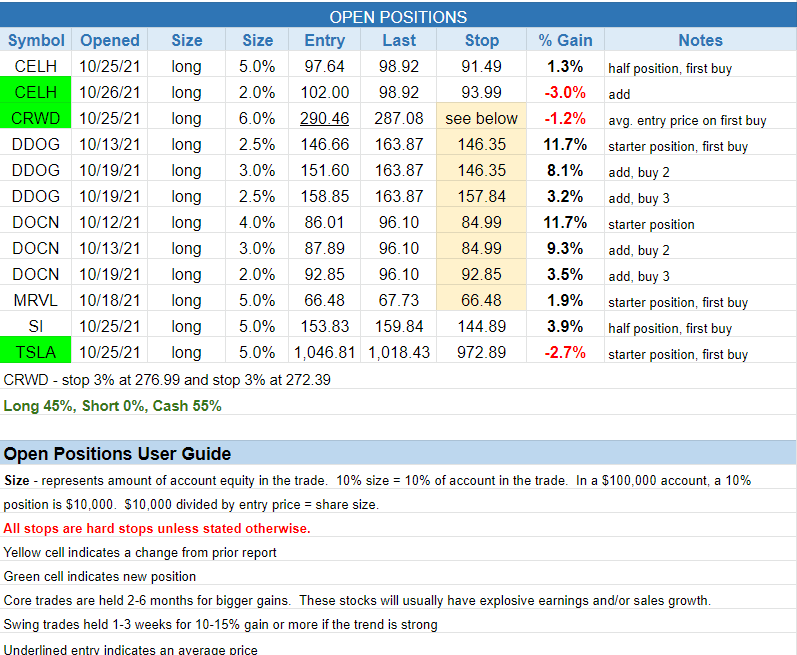Screen dimensions: 797x655
Task: Click the 9.3% gain for DOCN
Action: (565, 248)
